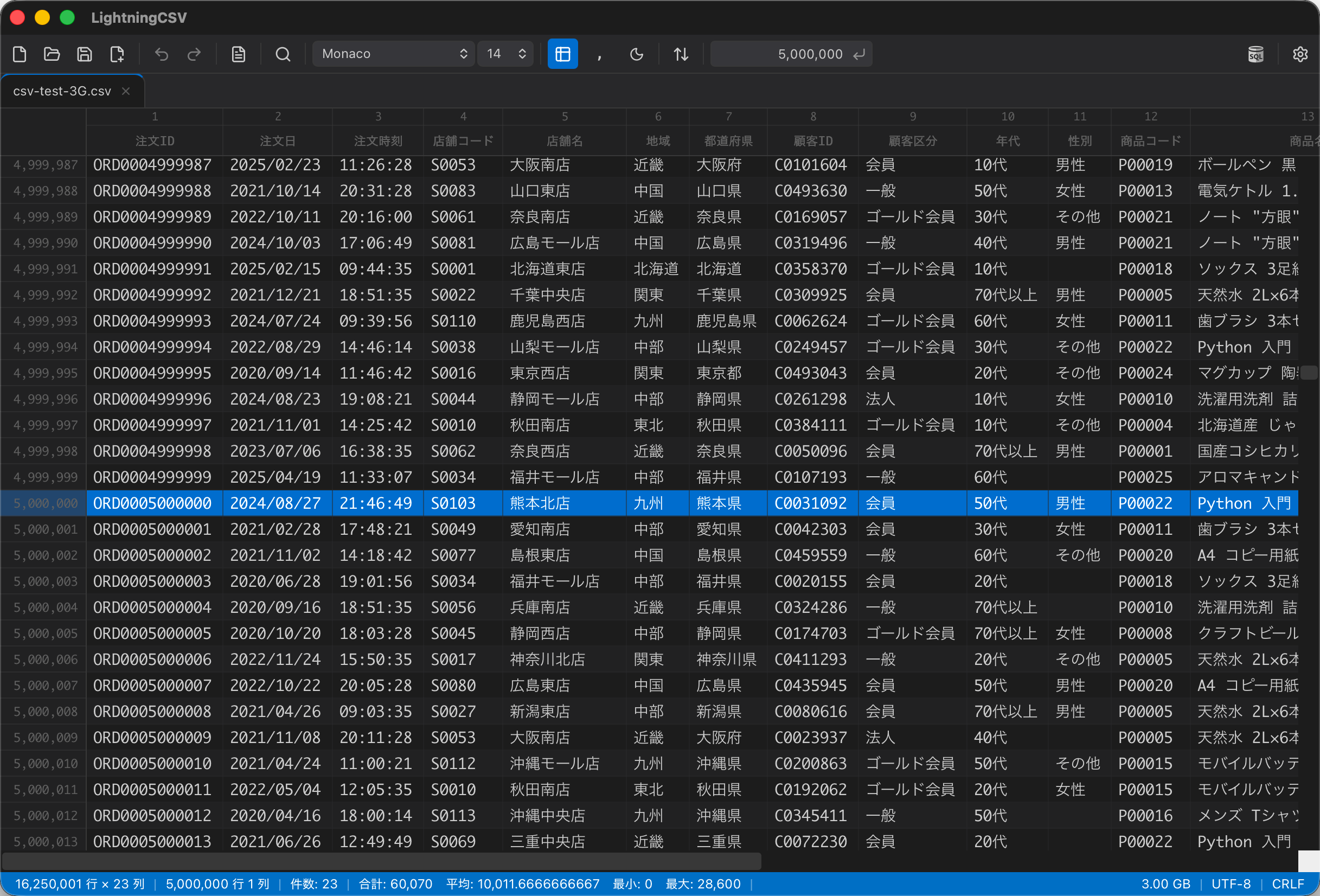1320x896 pixels.
Task: Open the font size 14 dropdown
Action: click(x=505, y=54)
